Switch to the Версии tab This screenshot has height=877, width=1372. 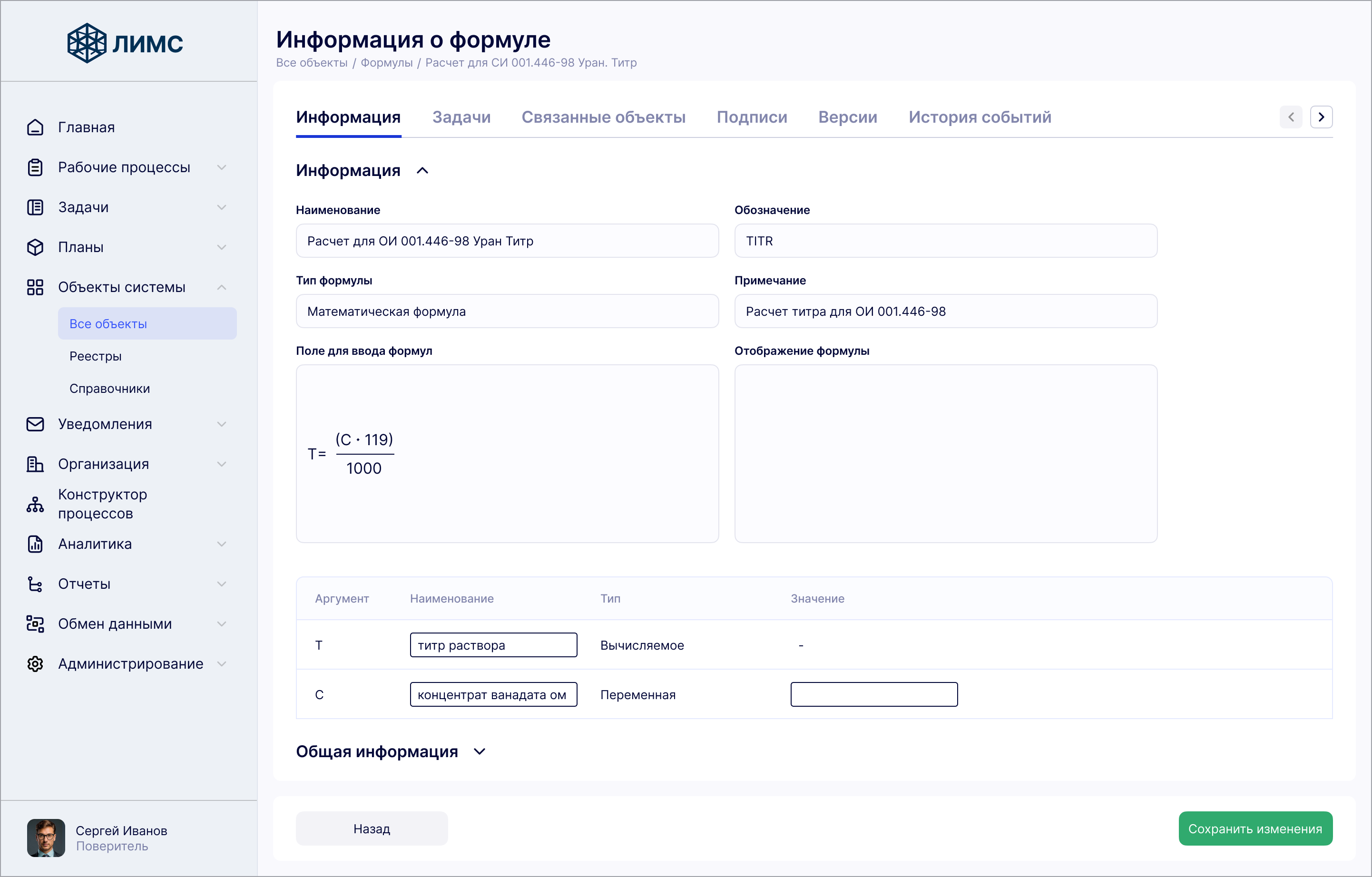(x=847, y=117)
